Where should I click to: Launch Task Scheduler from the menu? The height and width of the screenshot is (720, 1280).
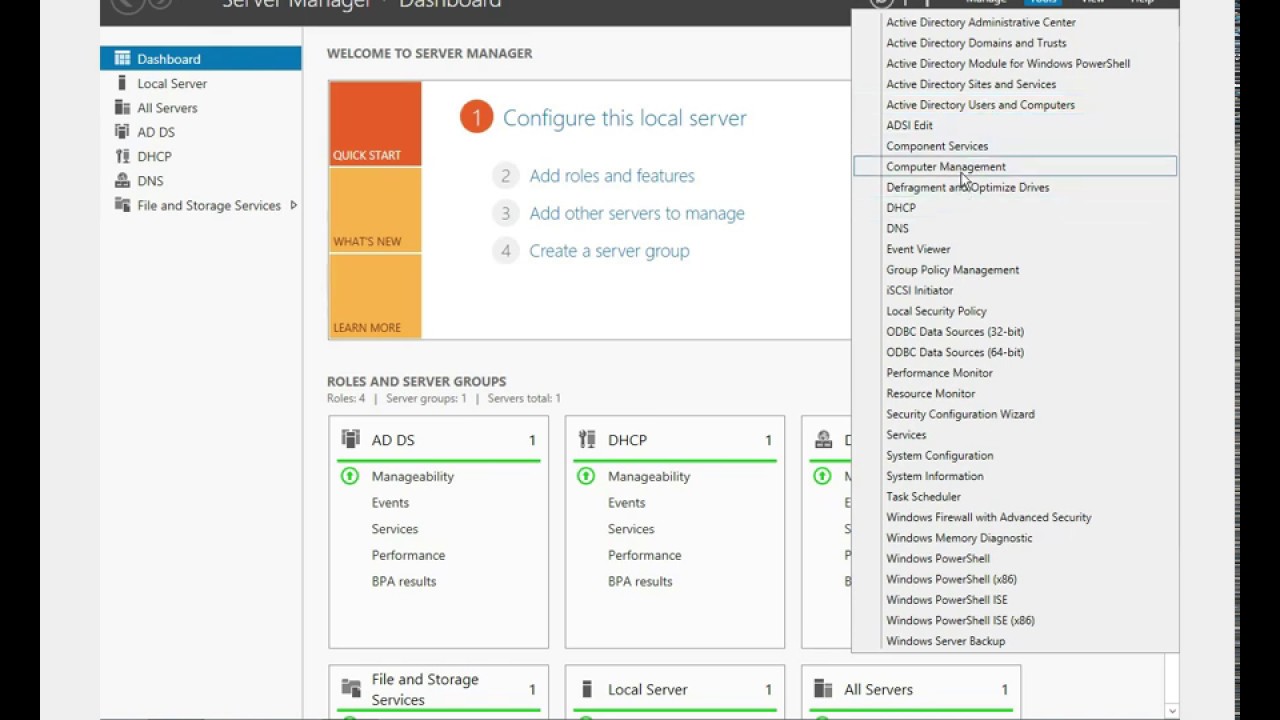coord(923,497)
